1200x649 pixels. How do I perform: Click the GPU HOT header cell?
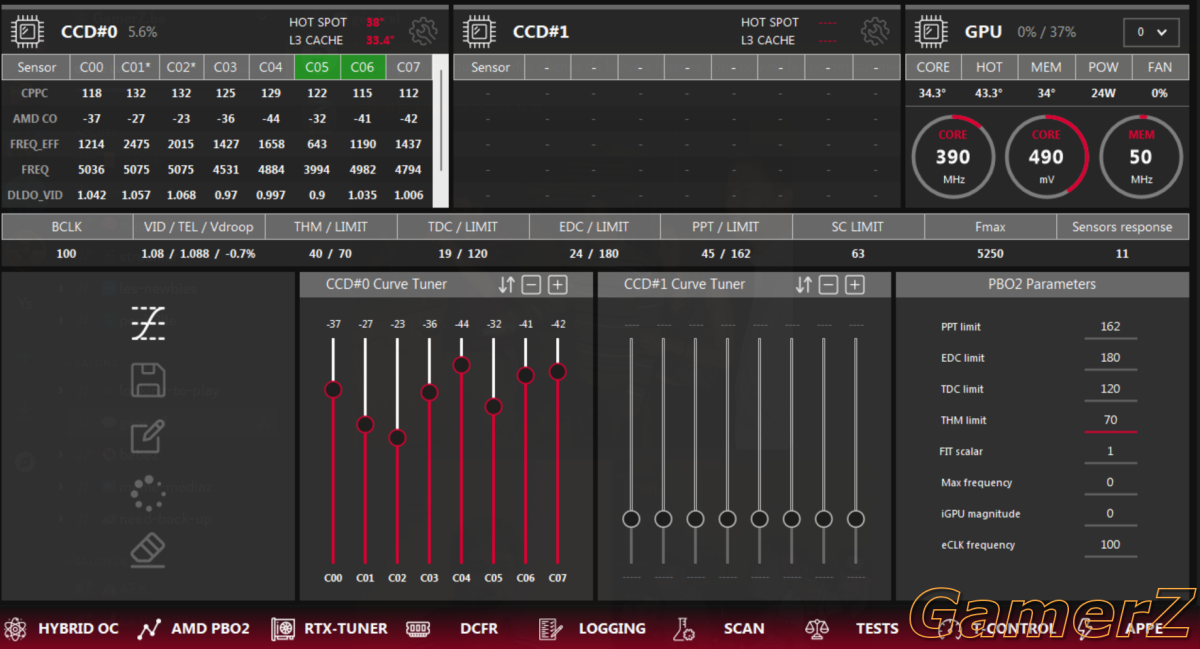[x=989, y=67]
